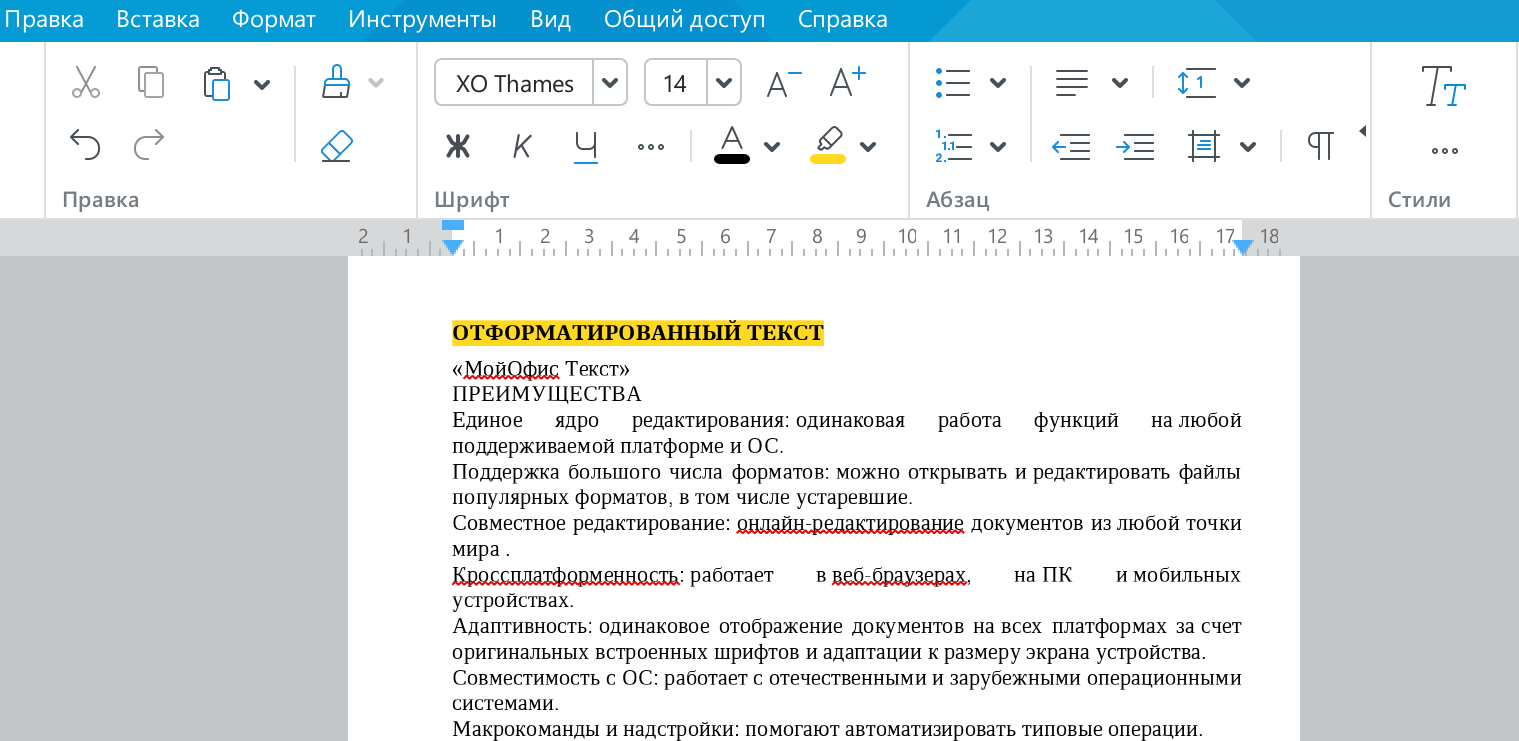Click the Redo arrow icon

coord(149,146)
